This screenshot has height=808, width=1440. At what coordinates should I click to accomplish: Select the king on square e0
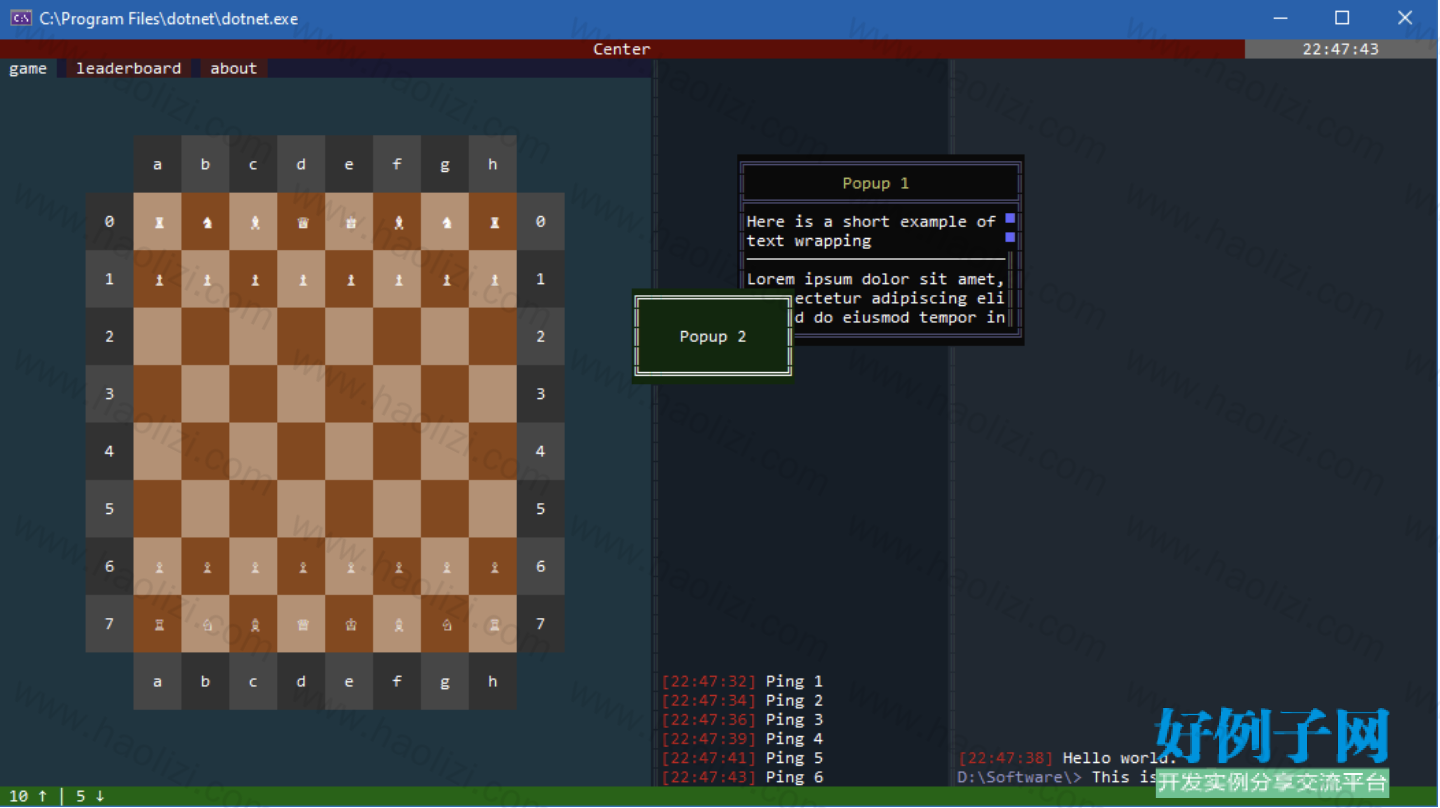tap(350, 223)
